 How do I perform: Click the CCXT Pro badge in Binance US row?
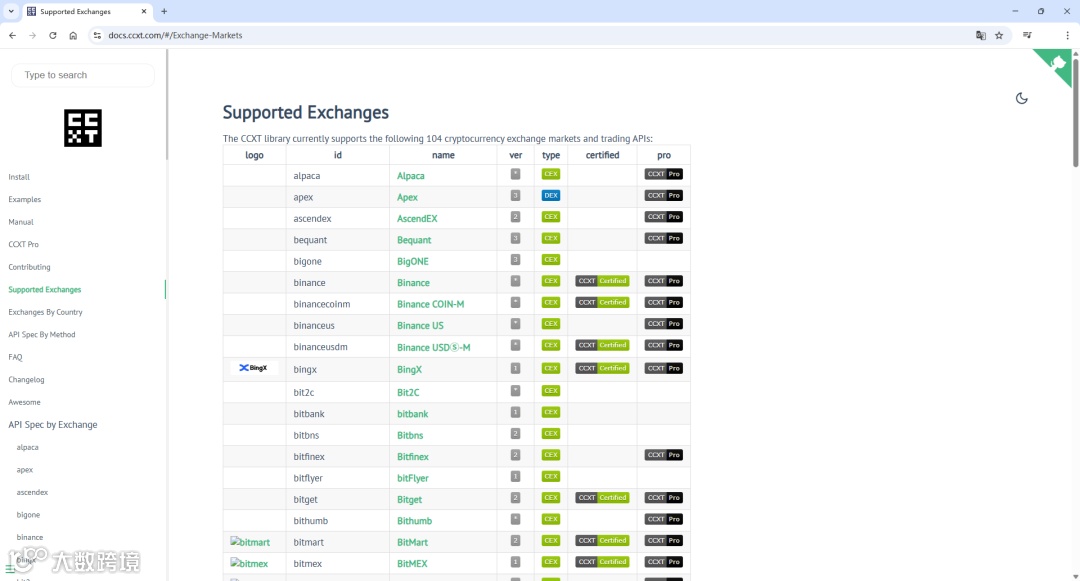click(663, 324)
